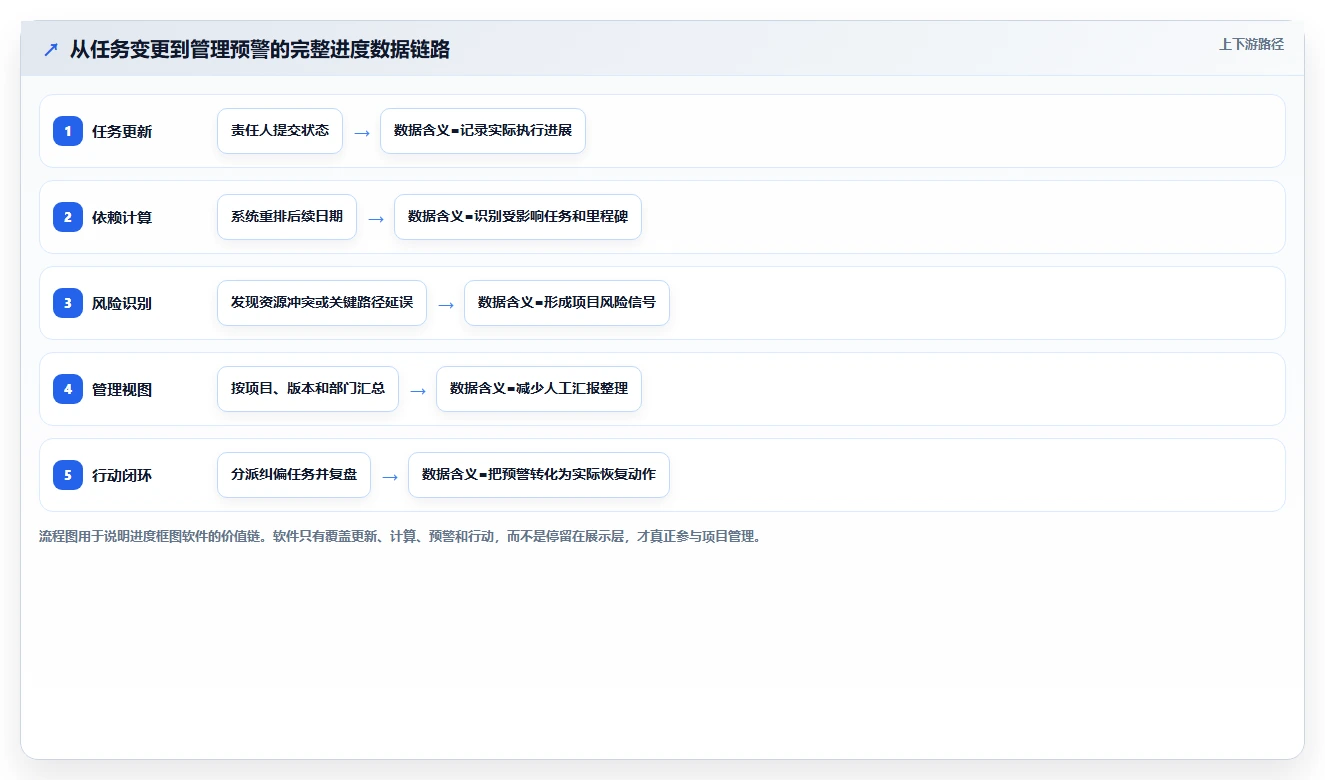This screenshot has height=780, width=1325.
Task: Select the 风险识别 step label
Action: (122, 304)
